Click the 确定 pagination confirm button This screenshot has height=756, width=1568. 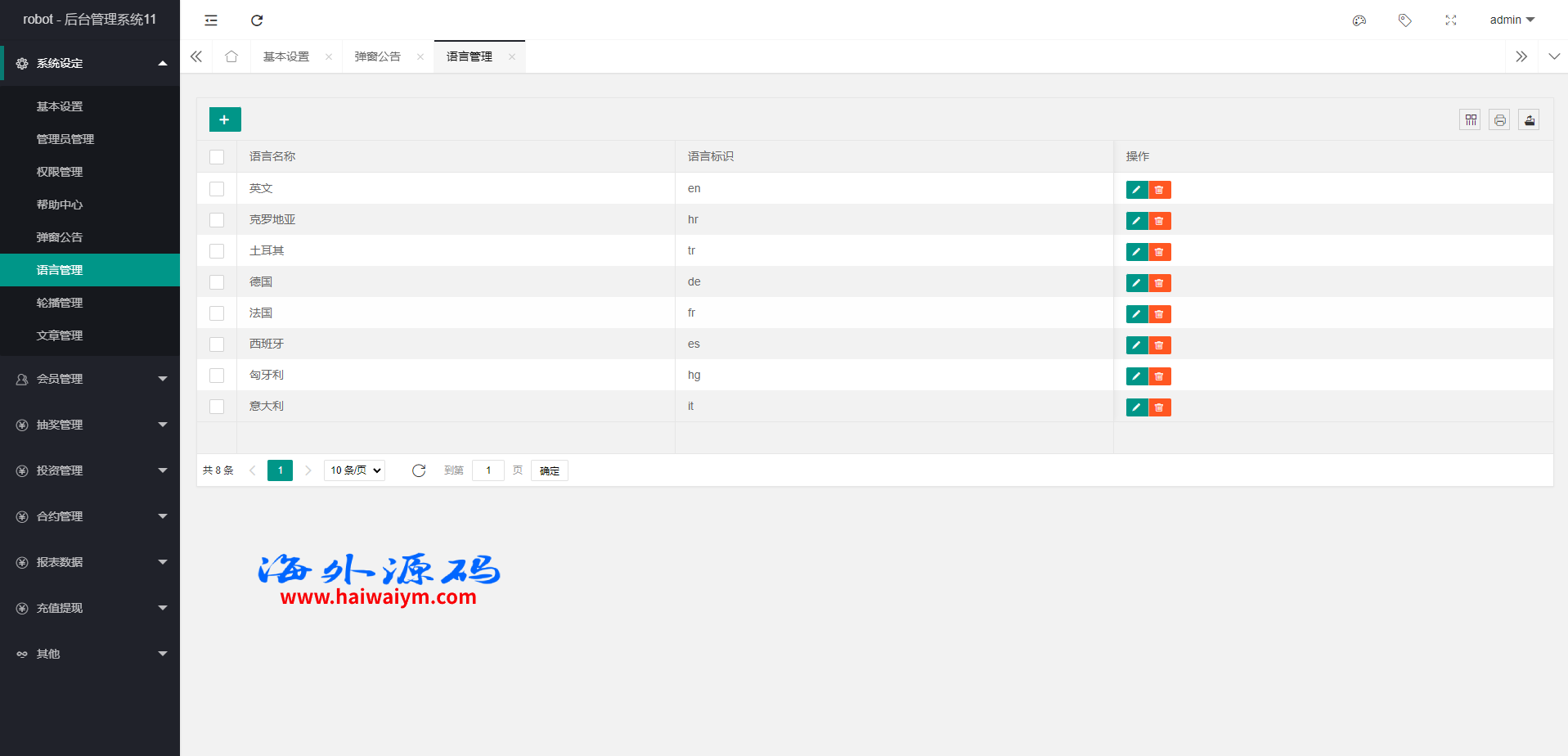coord(549,470)
